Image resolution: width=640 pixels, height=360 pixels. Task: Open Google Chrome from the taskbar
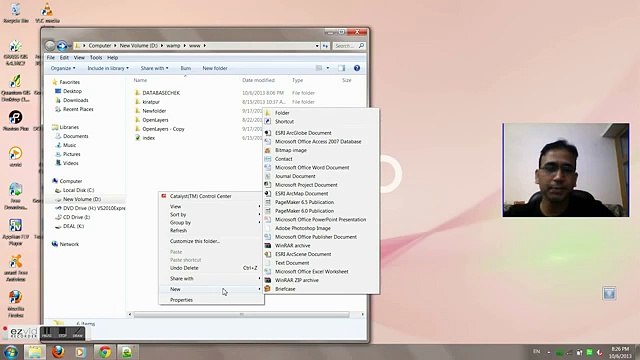click(x=105, y=352)
